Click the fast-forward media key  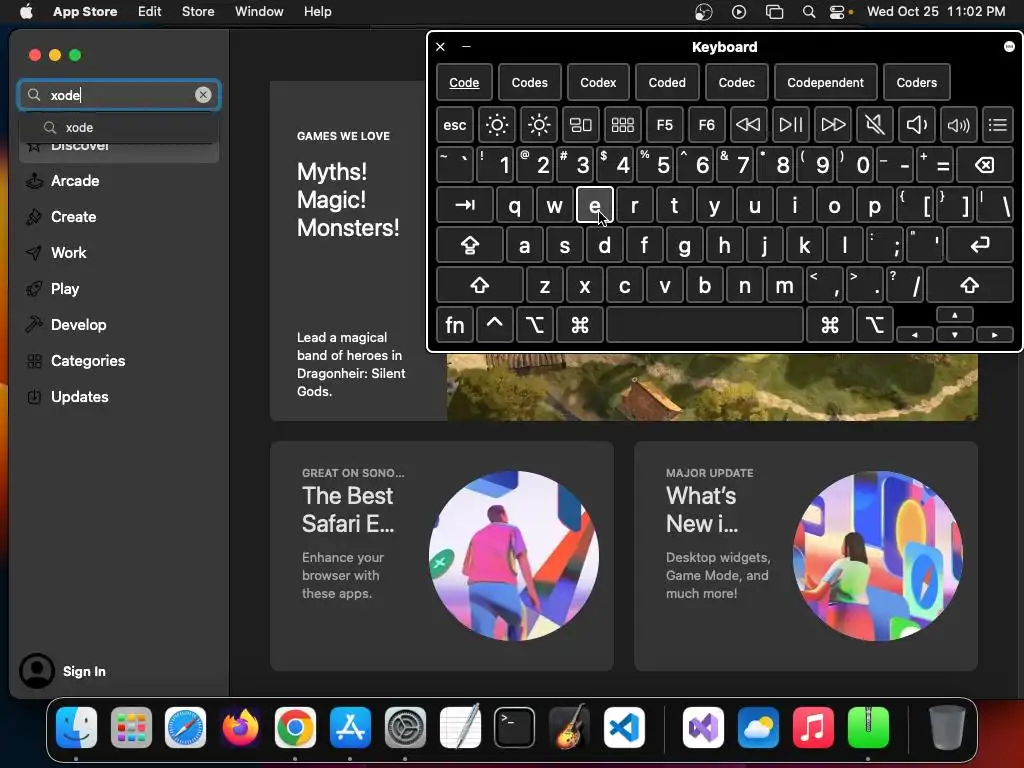point(833,125)
